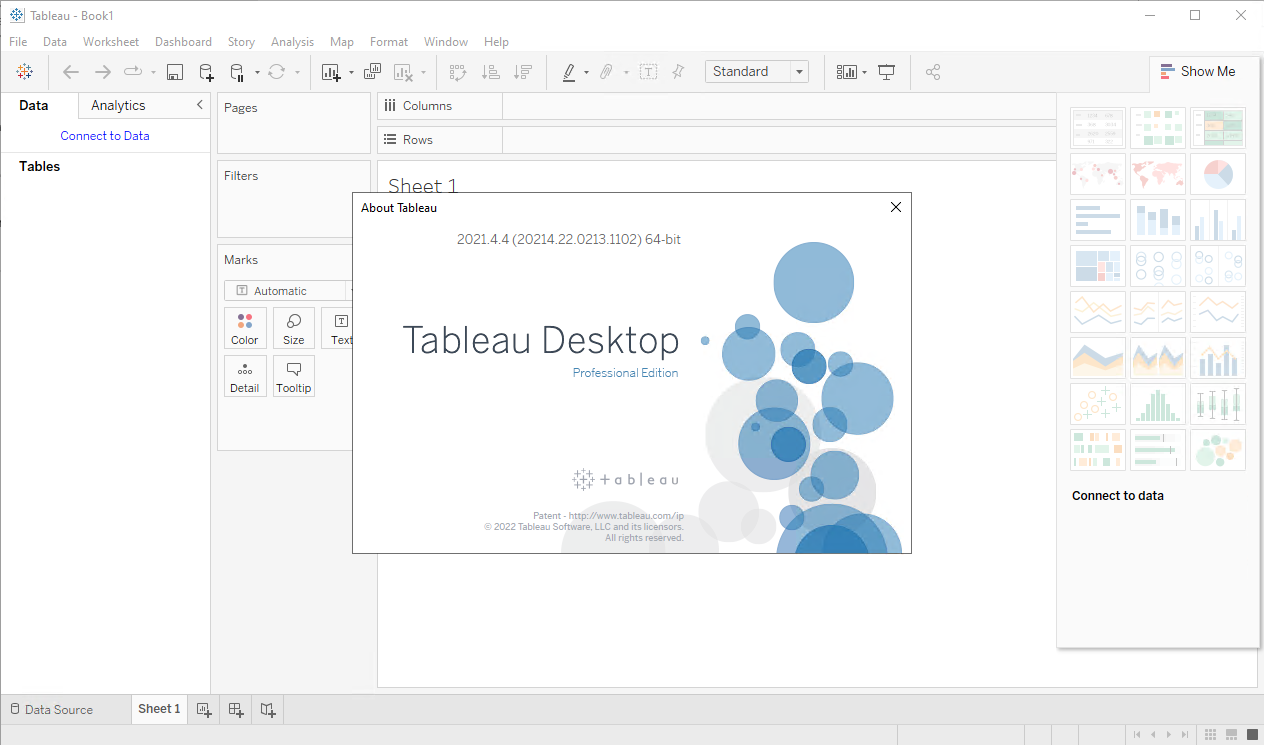The width and height of the screenshot is (1264, 745).
Task: Click the Color marks button
Action: click(x=245, y=328)
